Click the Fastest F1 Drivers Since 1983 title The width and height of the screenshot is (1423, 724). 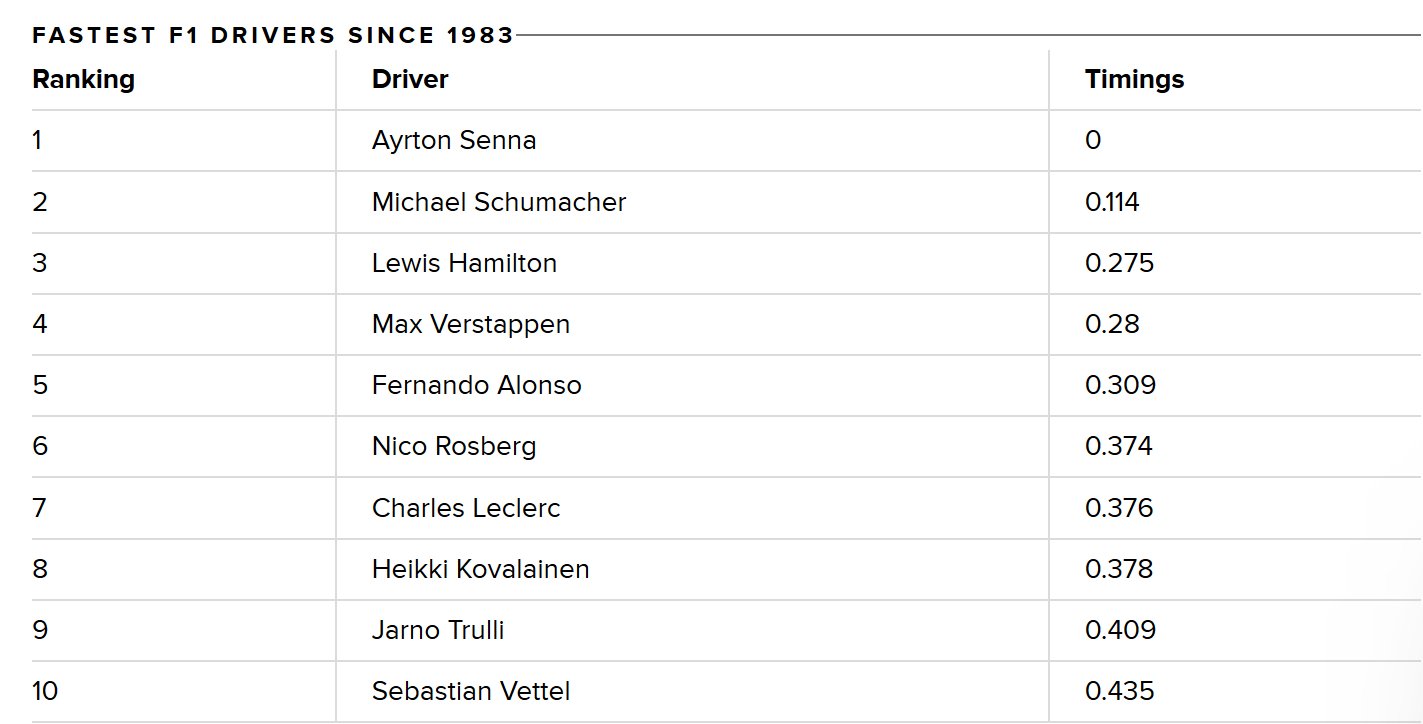(273, 36)
